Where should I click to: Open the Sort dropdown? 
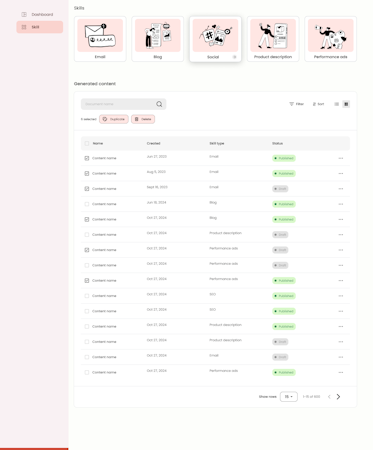click(x=318, y=104)
